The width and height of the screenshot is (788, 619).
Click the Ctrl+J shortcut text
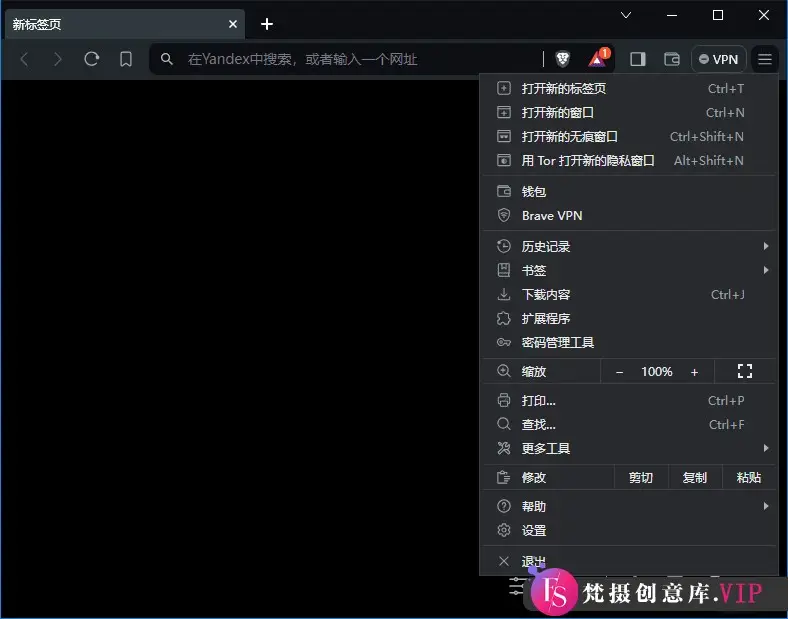tap(727, 294)
